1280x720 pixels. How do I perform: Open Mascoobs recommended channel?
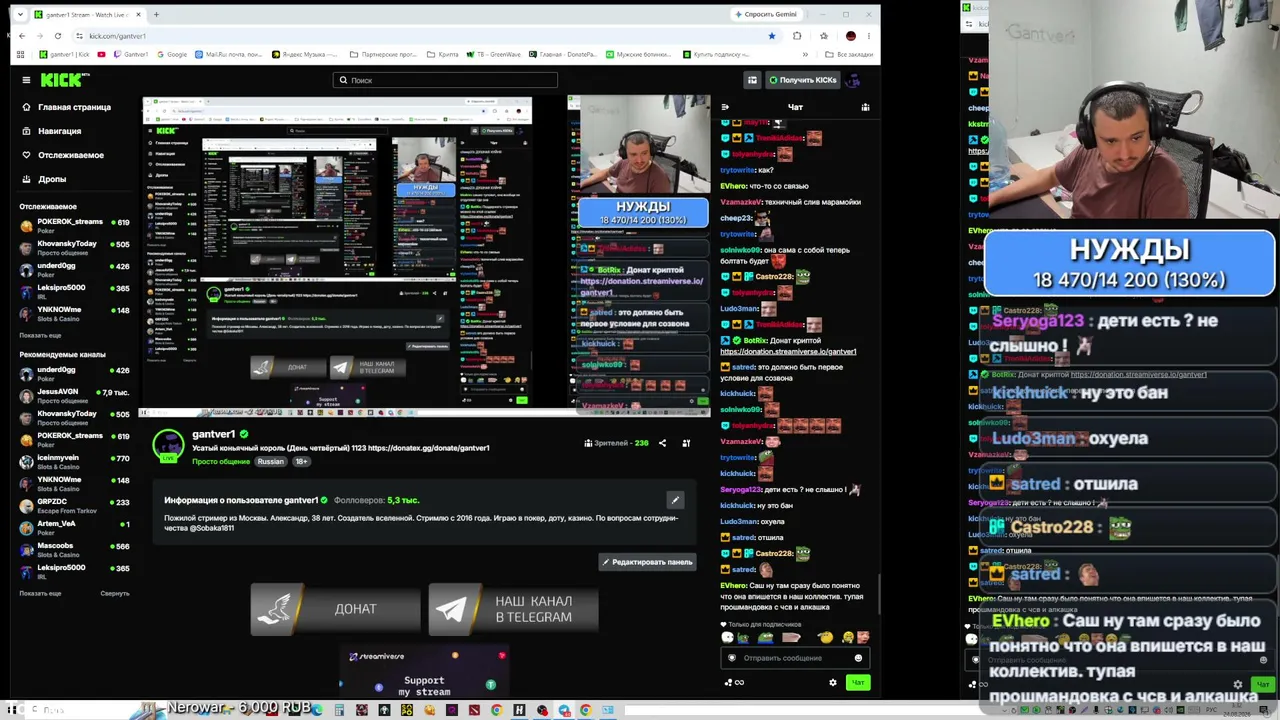click(x=74, y=549)
